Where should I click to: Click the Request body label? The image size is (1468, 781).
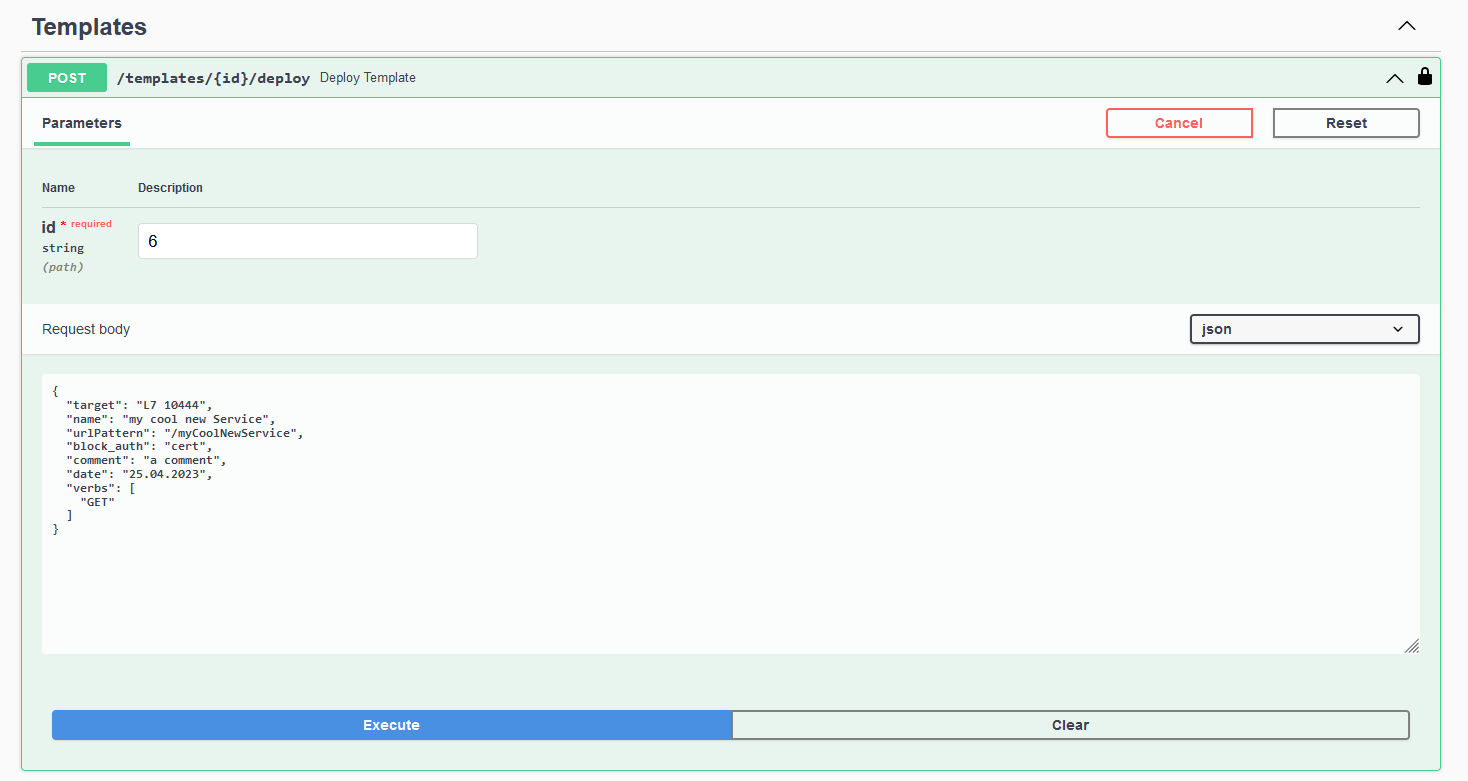coord(86,329)
